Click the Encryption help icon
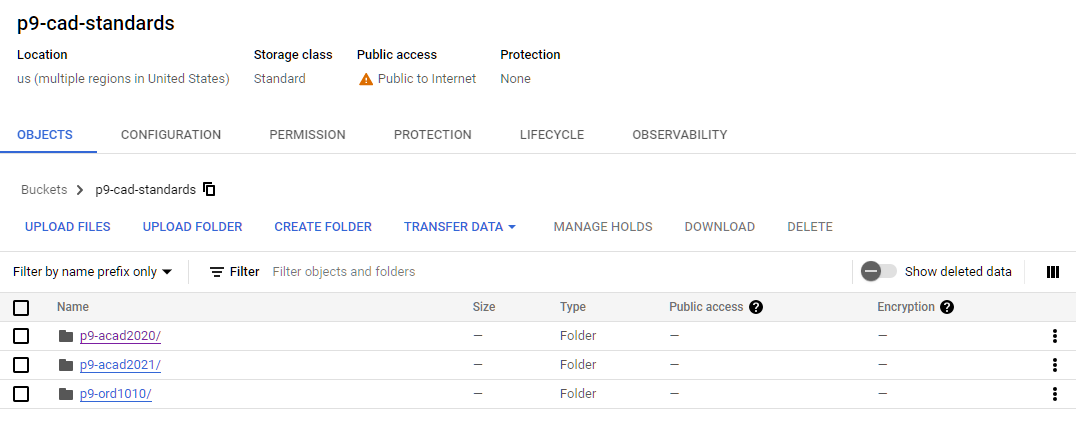1076x428 pixels. tap(947, 307)
